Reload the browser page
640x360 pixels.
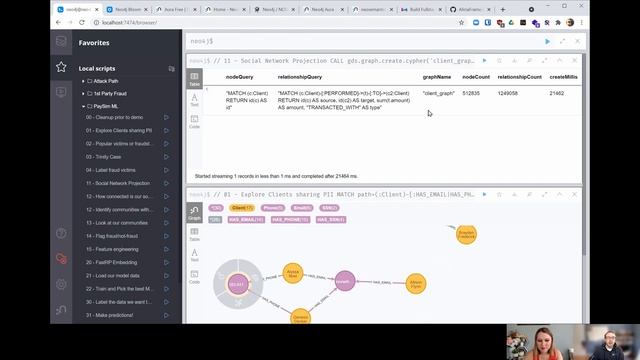click(82, 22)
